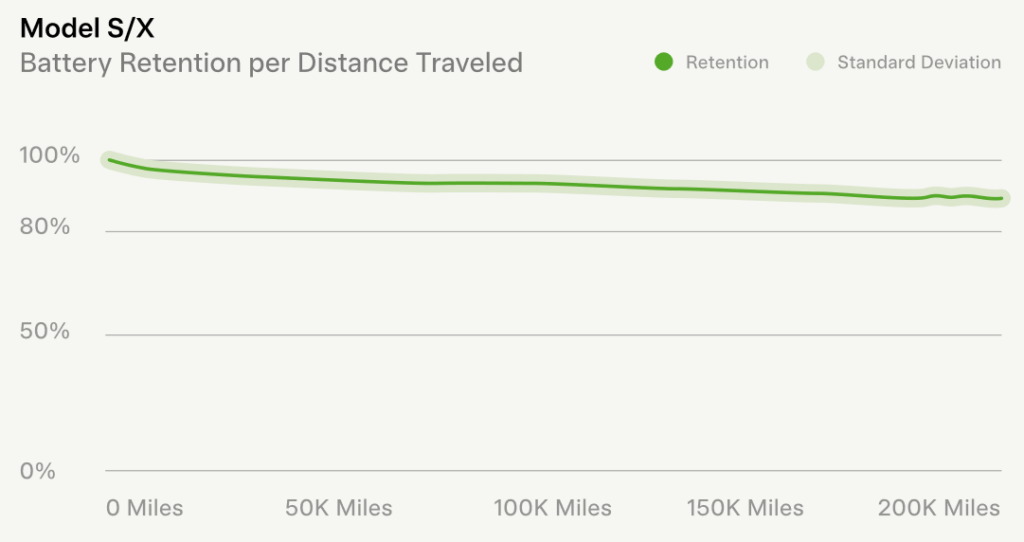1024x542 pixels.
Task: Toggle the Standard Deviation legend label
Action: 918,62
